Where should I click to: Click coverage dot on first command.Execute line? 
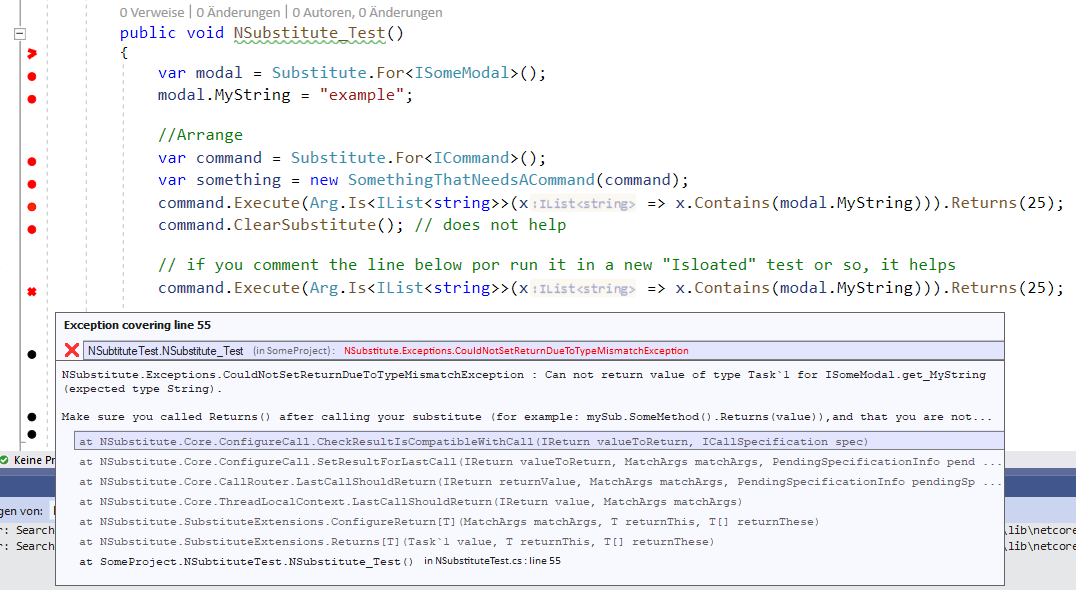32,206
